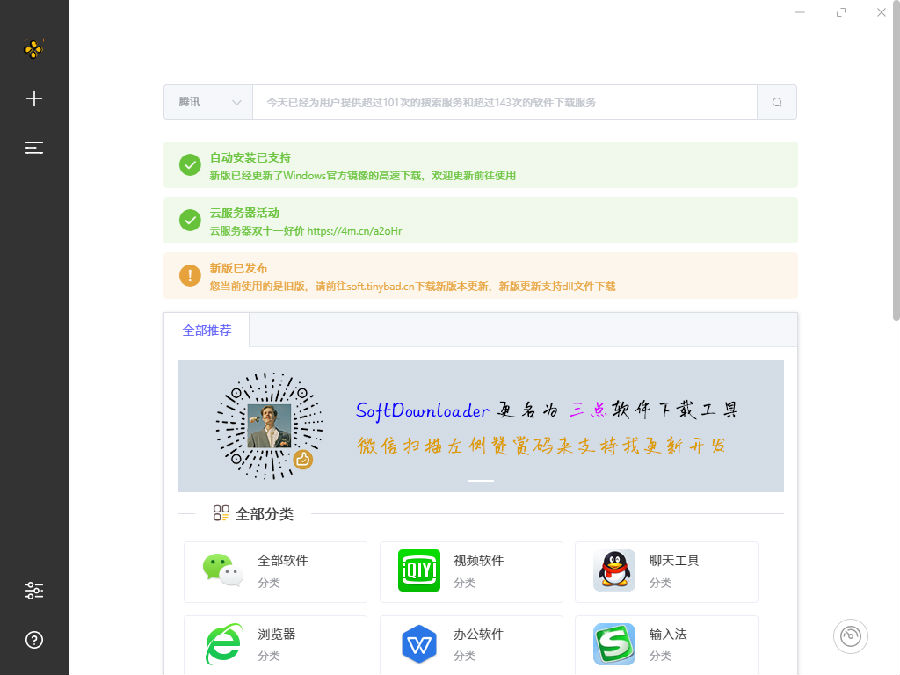This screenshot has width=900, height=675.
Task: Click the search icon beside the search box
Action: 777,102
